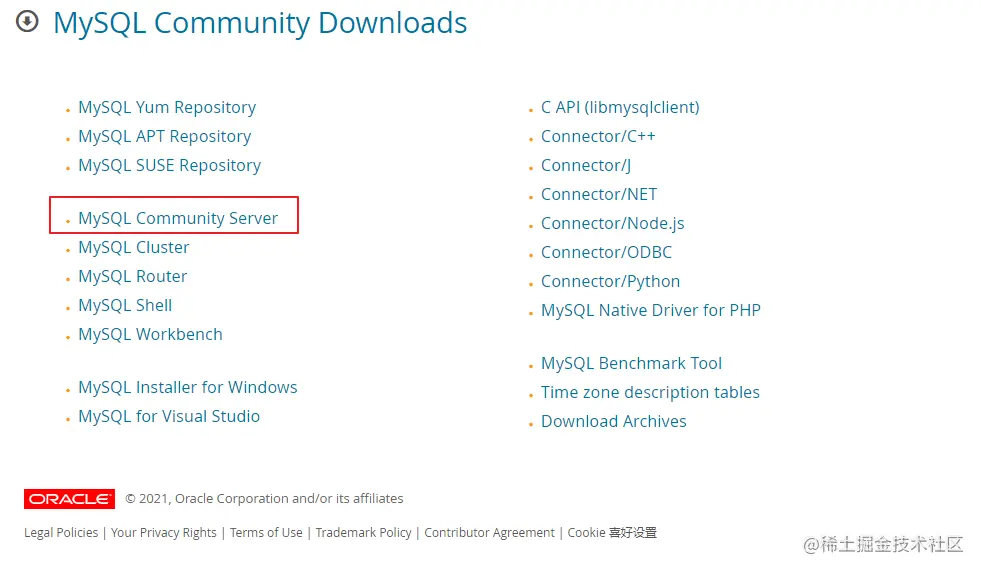Open Legal Policies footer link
This screenshot has width=981, height=572.
point(61,533)
